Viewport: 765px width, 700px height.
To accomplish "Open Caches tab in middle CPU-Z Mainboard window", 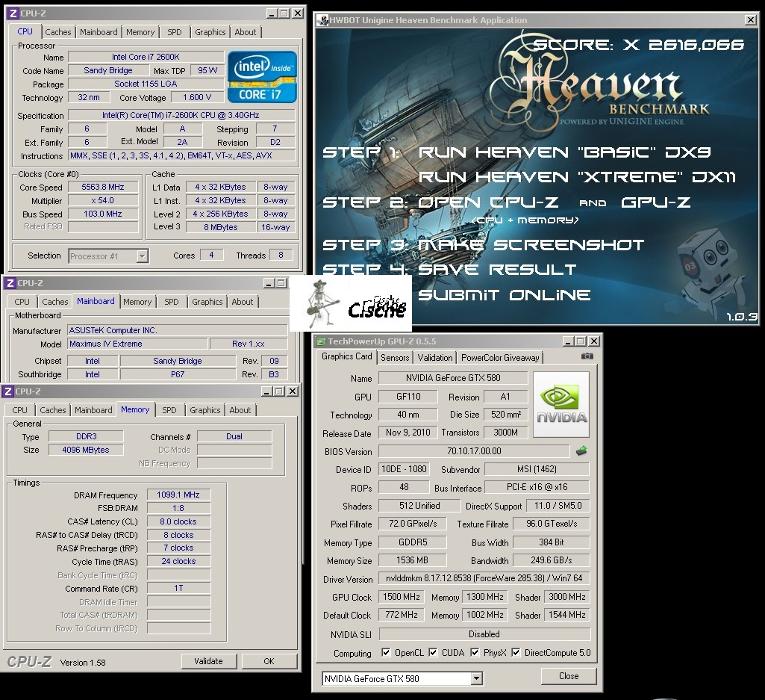I will coord(55,301).
